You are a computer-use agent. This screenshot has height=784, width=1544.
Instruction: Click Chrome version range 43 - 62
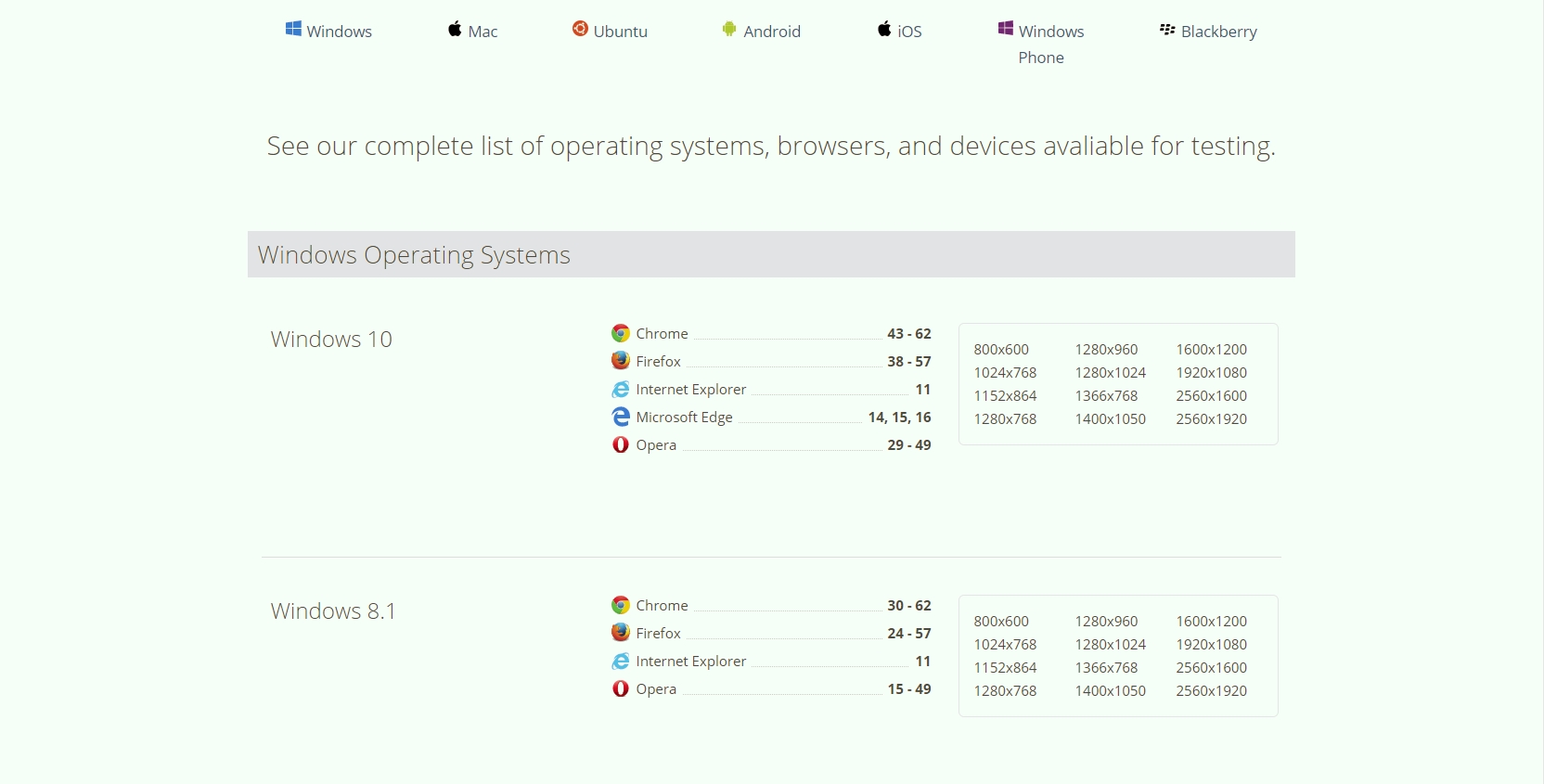pos(909,334)
